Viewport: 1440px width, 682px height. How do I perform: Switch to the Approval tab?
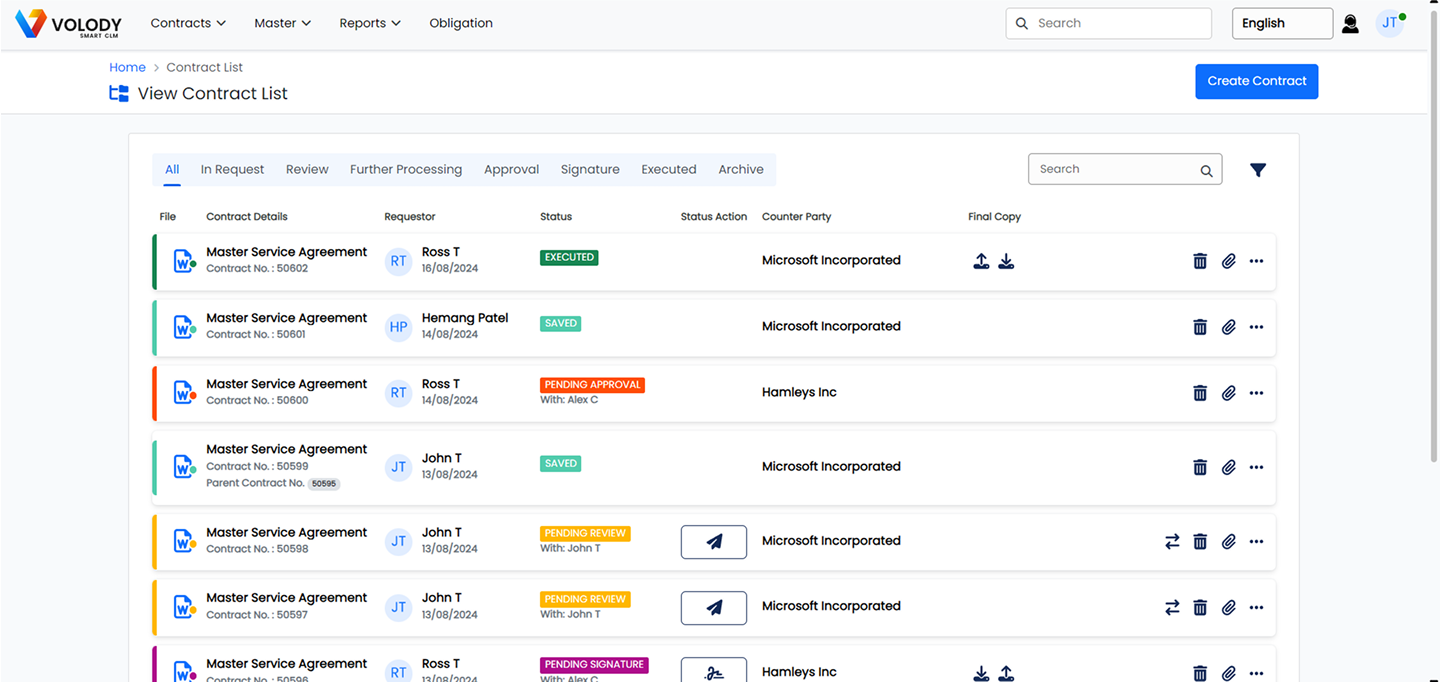click(x=511, y=170)
